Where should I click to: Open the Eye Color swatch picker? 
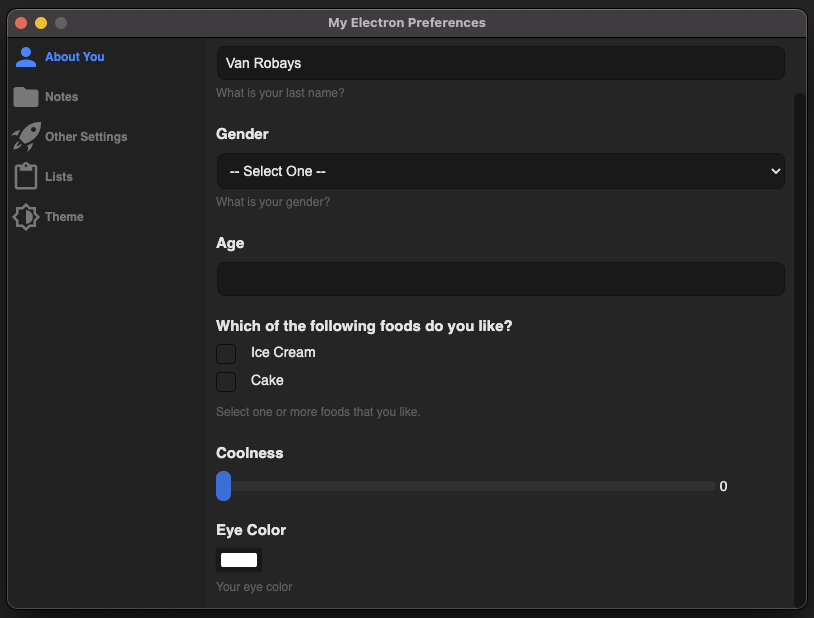click(239, 560)
